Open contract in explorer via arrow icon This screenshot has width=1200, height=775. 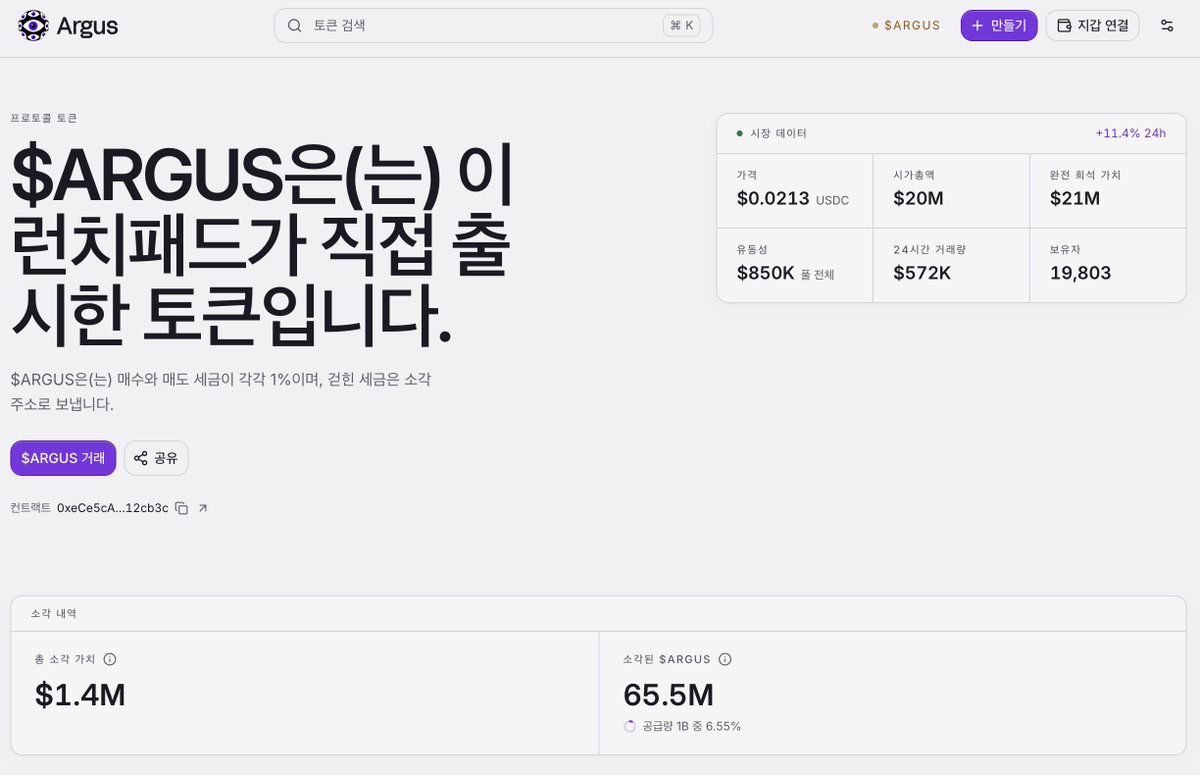(x=203, y=508)
